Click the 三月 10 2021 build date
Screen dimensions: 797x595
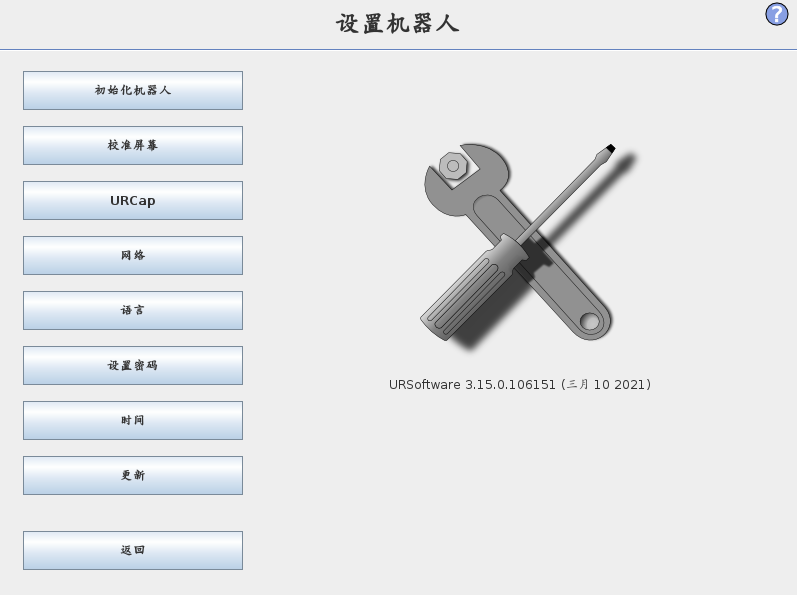click(x=606, y=385)
